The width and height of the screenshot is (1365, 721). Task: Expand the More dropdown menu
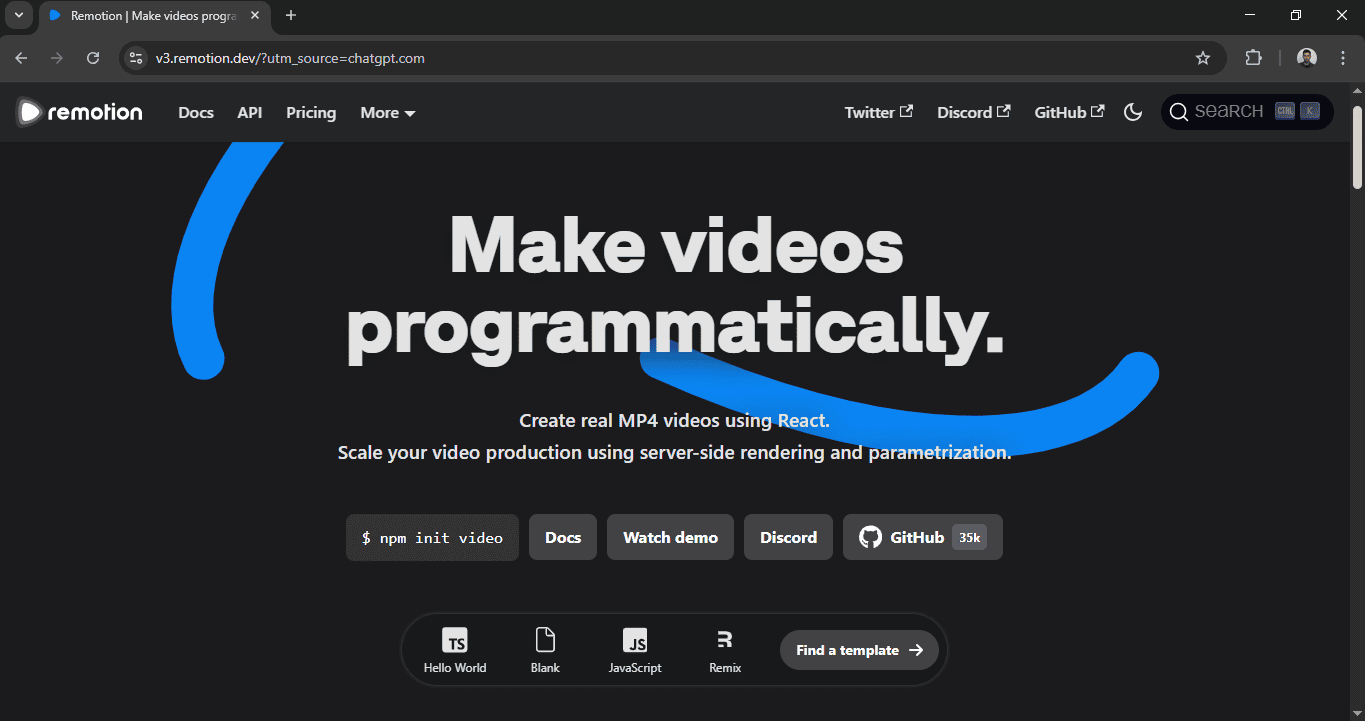coord(387,113)
